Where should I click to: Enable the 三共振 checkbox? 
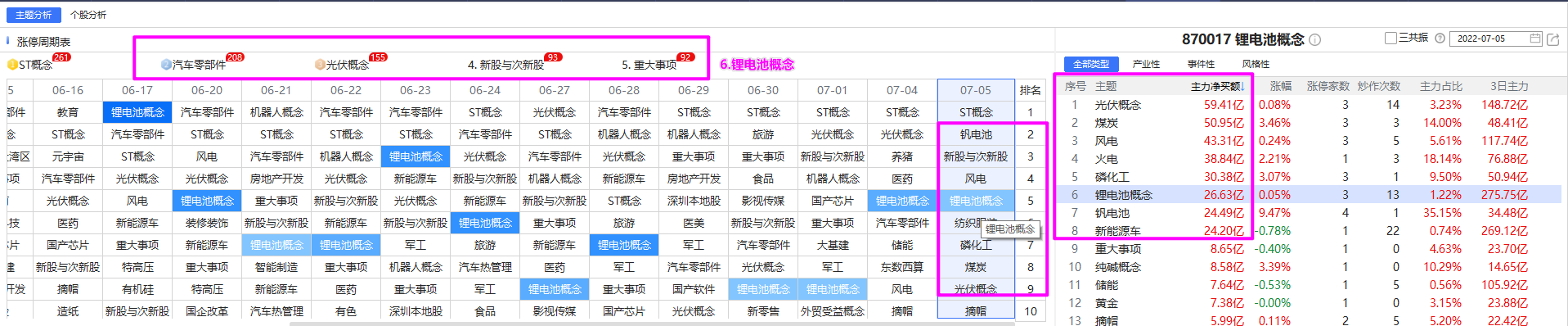[x=1391, y=38]
